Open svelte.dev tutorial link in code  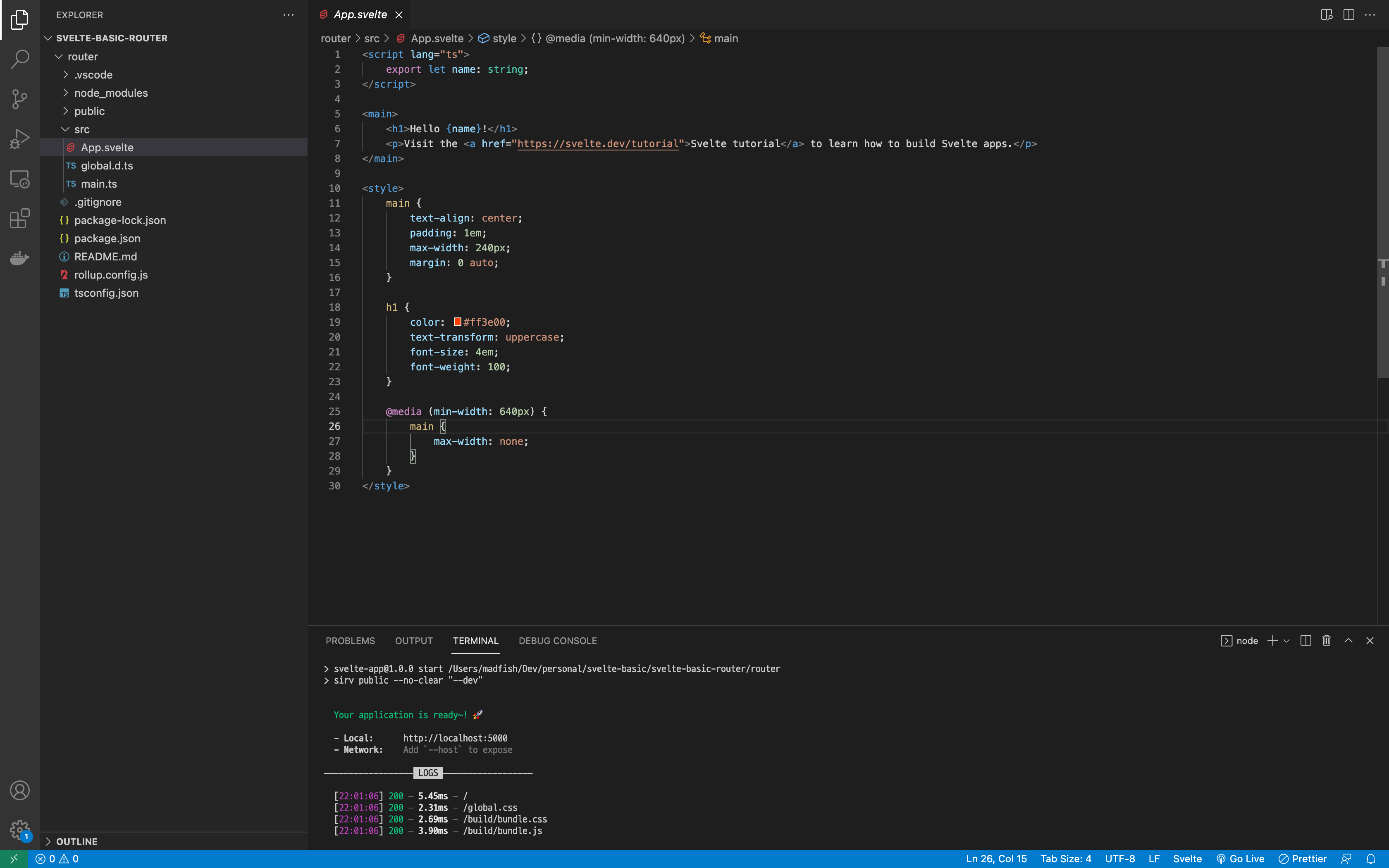tap(597, 143)
